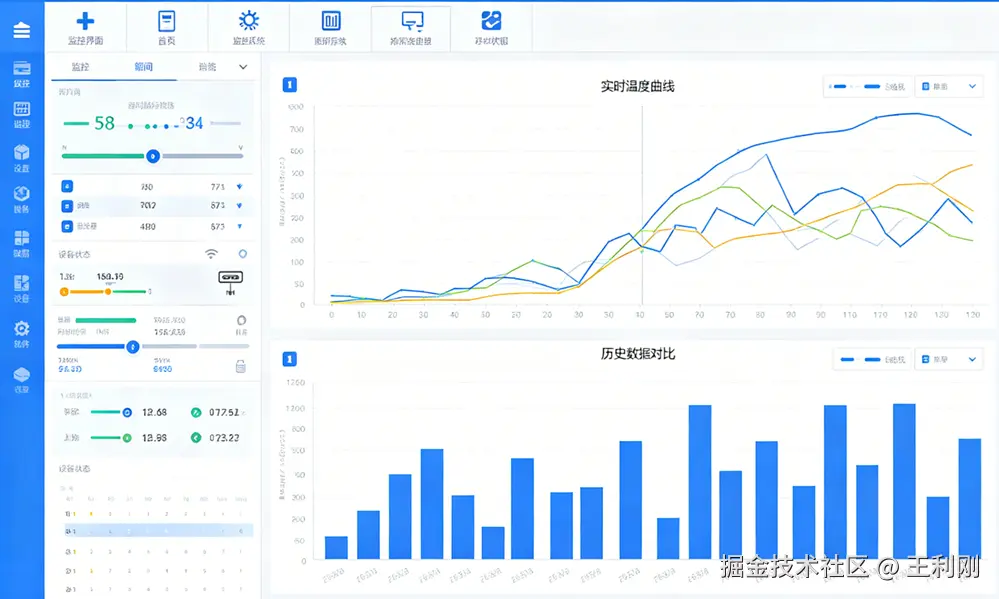
Task: Click the blue square icon in the 730 row
Action: (x=67, y=186)
